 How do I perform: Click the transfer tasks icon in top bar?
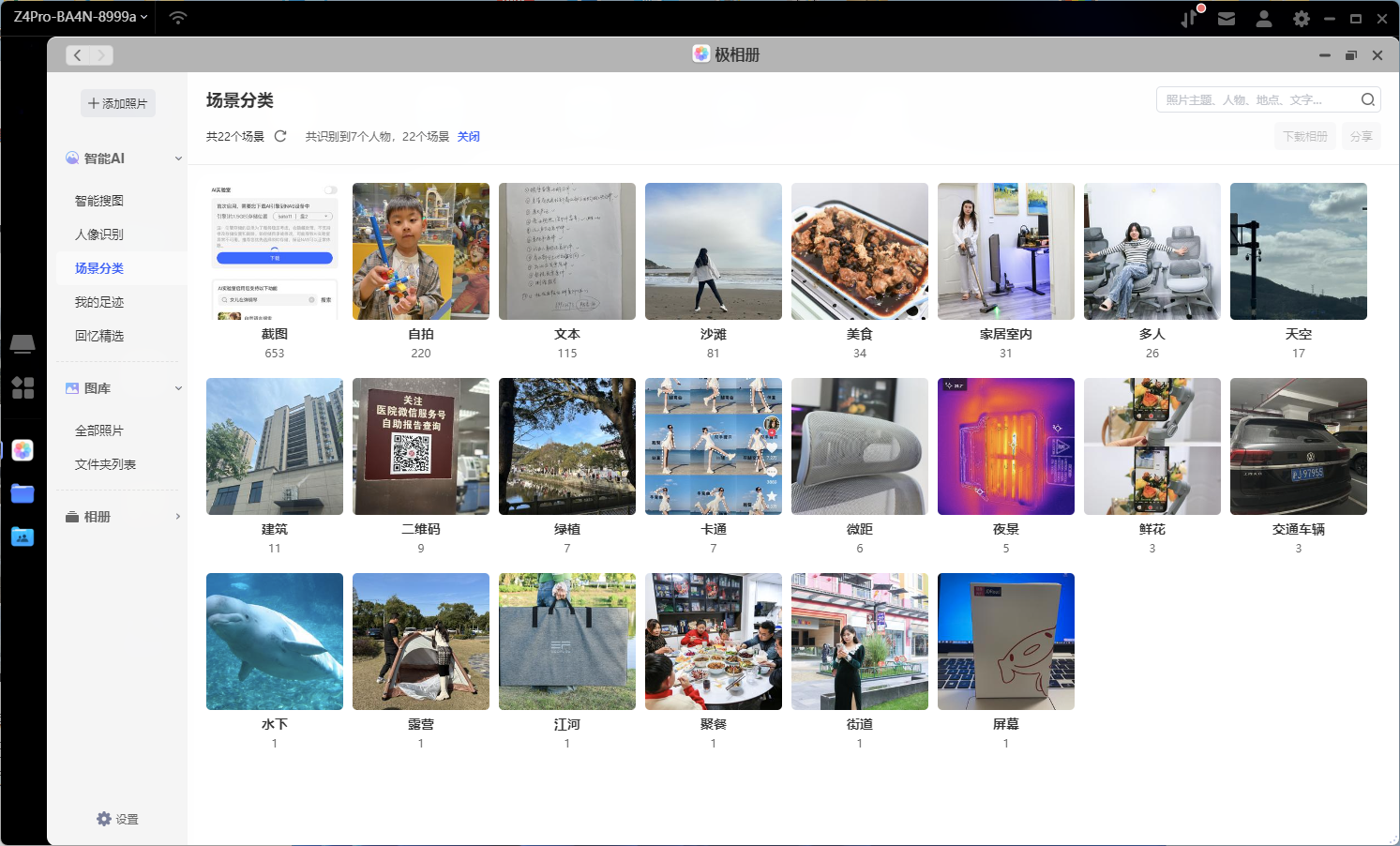point(1190,19)
